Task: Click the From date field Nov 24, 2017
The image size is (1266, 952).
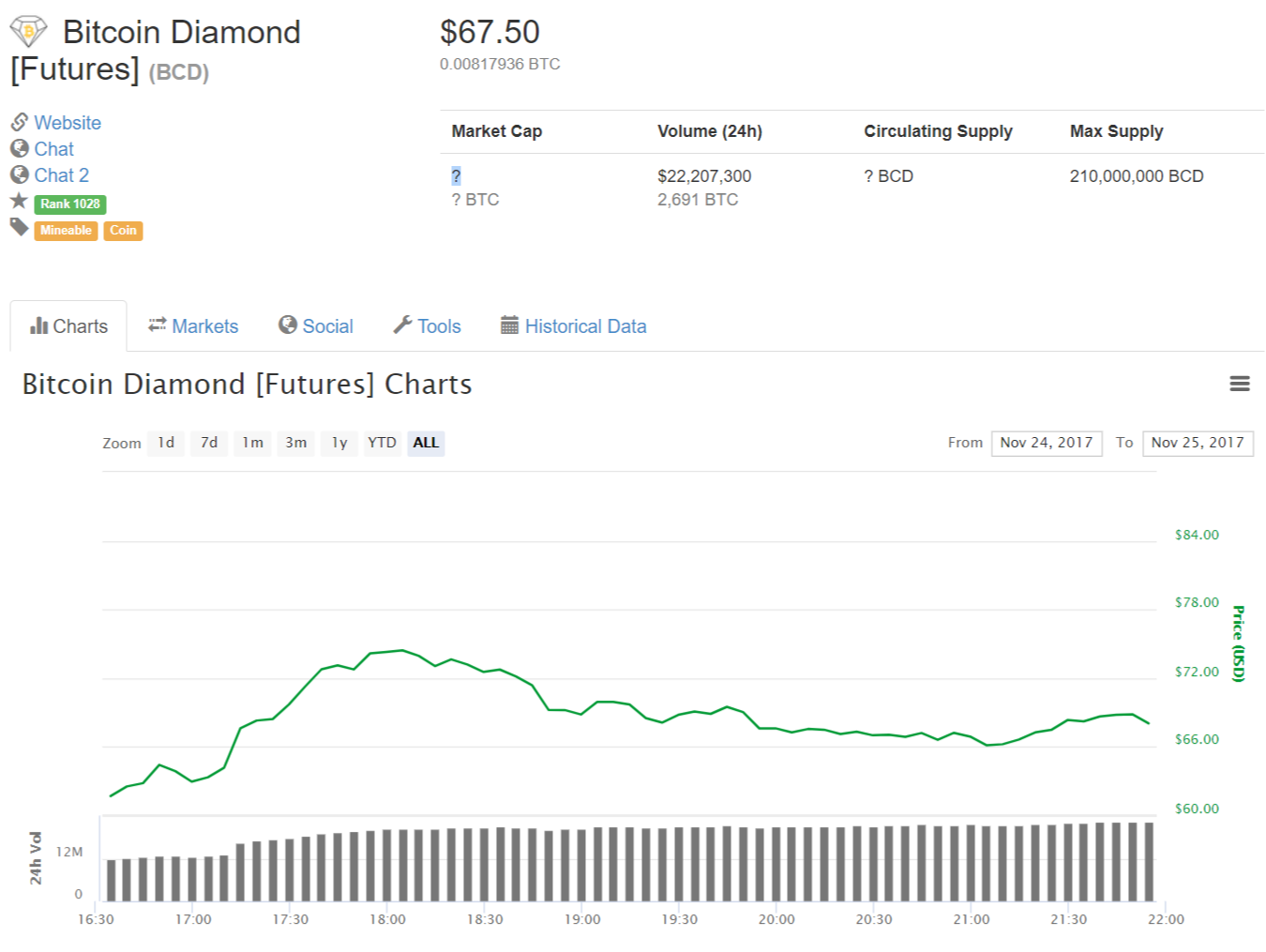Action: pyautogui.click(x=1047, y=443)
